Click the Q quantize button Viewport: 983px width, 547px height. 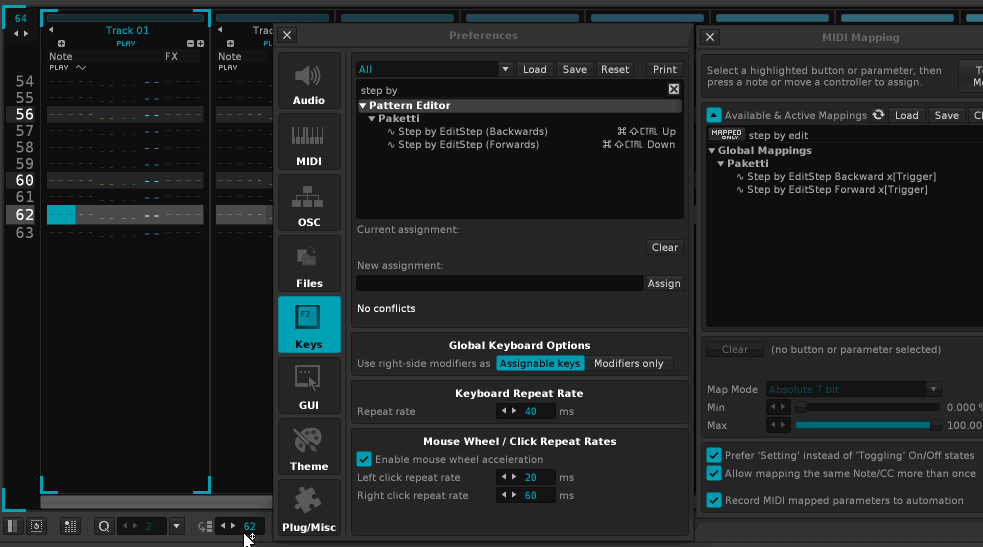[x=104, y=526]
